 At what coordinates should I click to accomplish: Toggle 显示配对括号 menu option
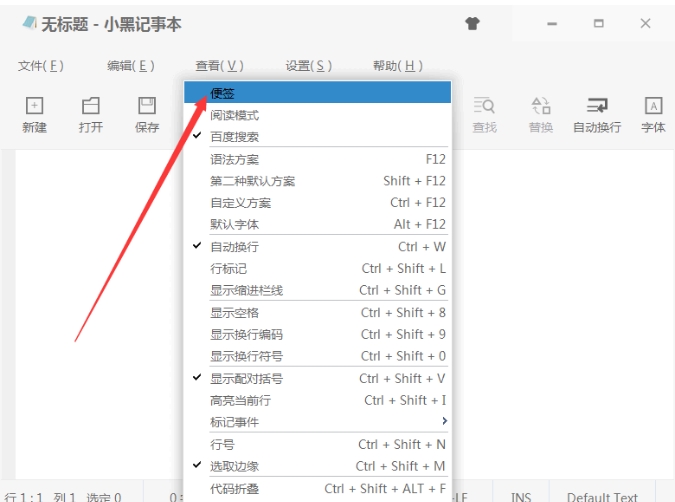coord(318,378)
